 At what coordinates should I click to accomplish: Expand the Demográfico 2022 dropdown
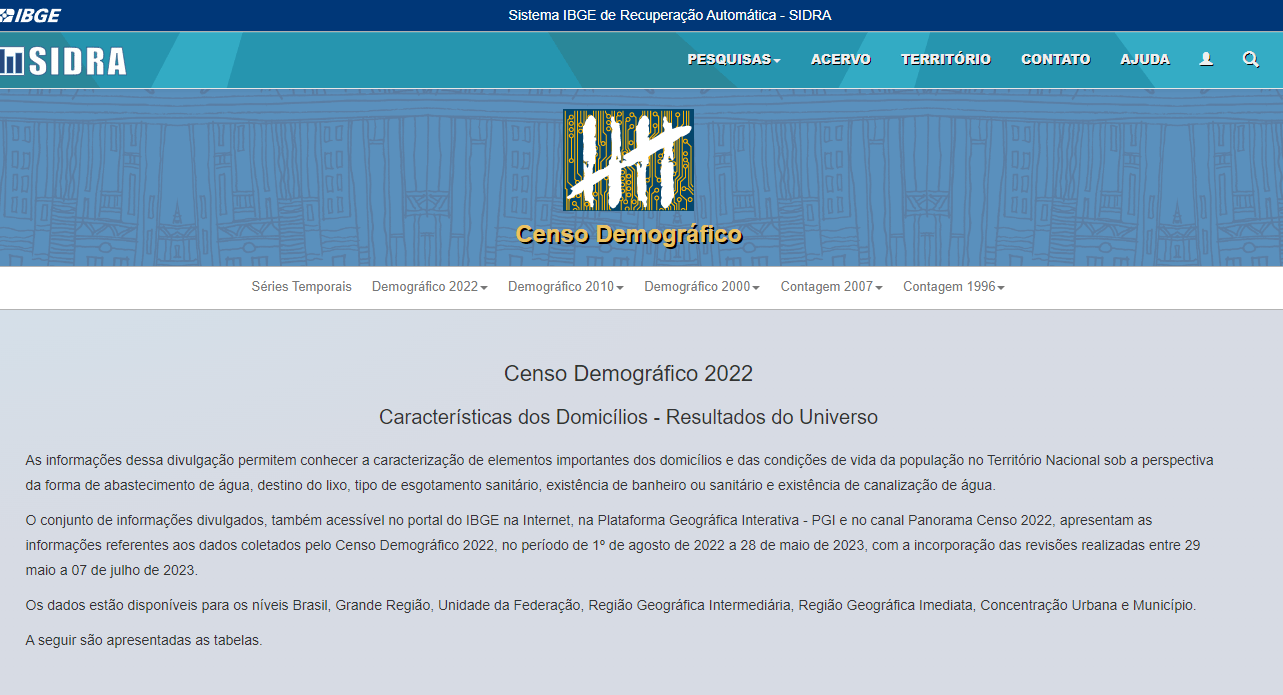[430, 287]
